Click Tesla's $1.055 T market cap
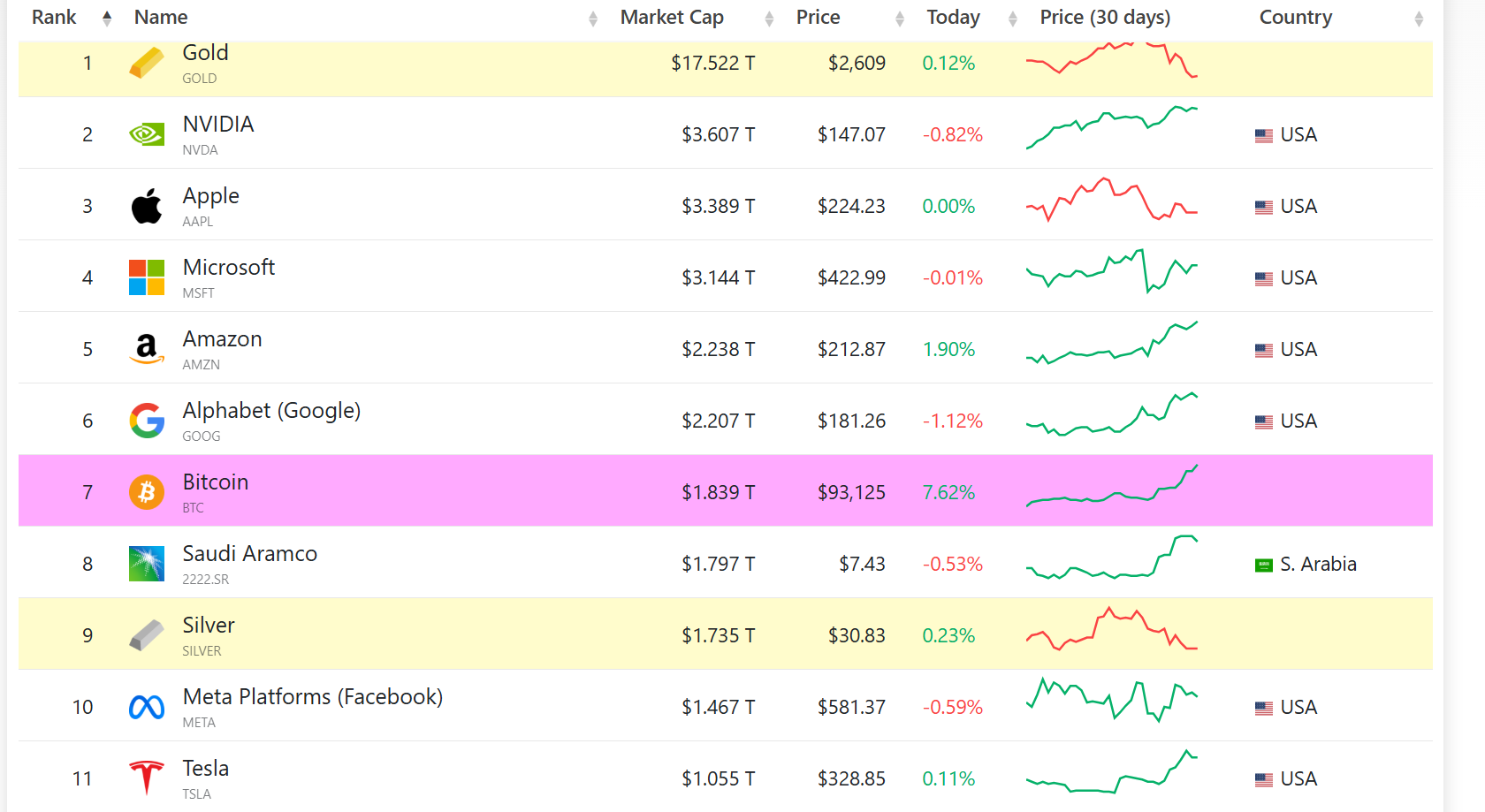Image resolution: width=1485 pixels, height=812 pixels. (x=718, y=778)
